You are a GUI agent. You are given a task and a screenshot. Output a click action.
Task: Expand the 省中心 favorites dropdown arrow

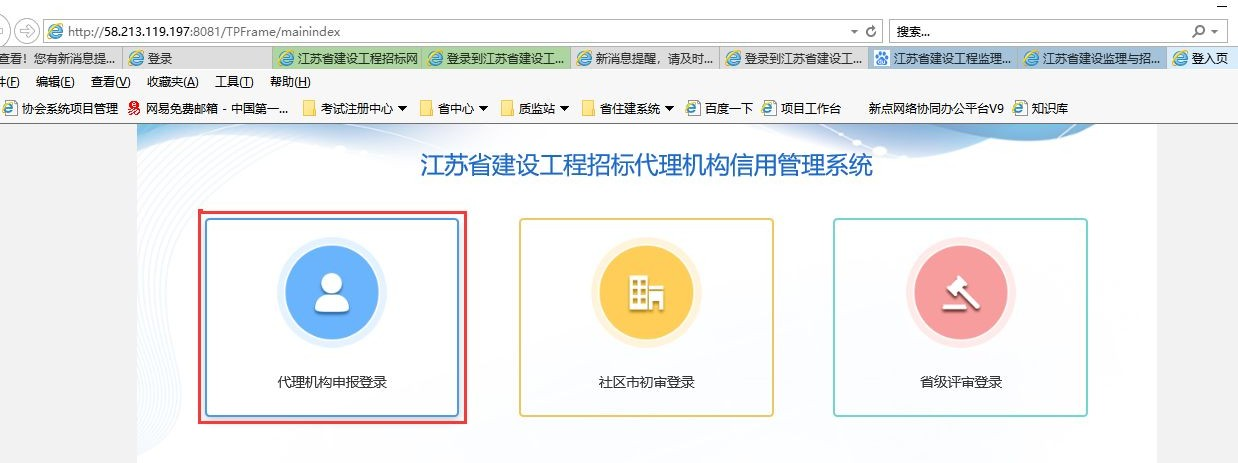click(483, 108)
